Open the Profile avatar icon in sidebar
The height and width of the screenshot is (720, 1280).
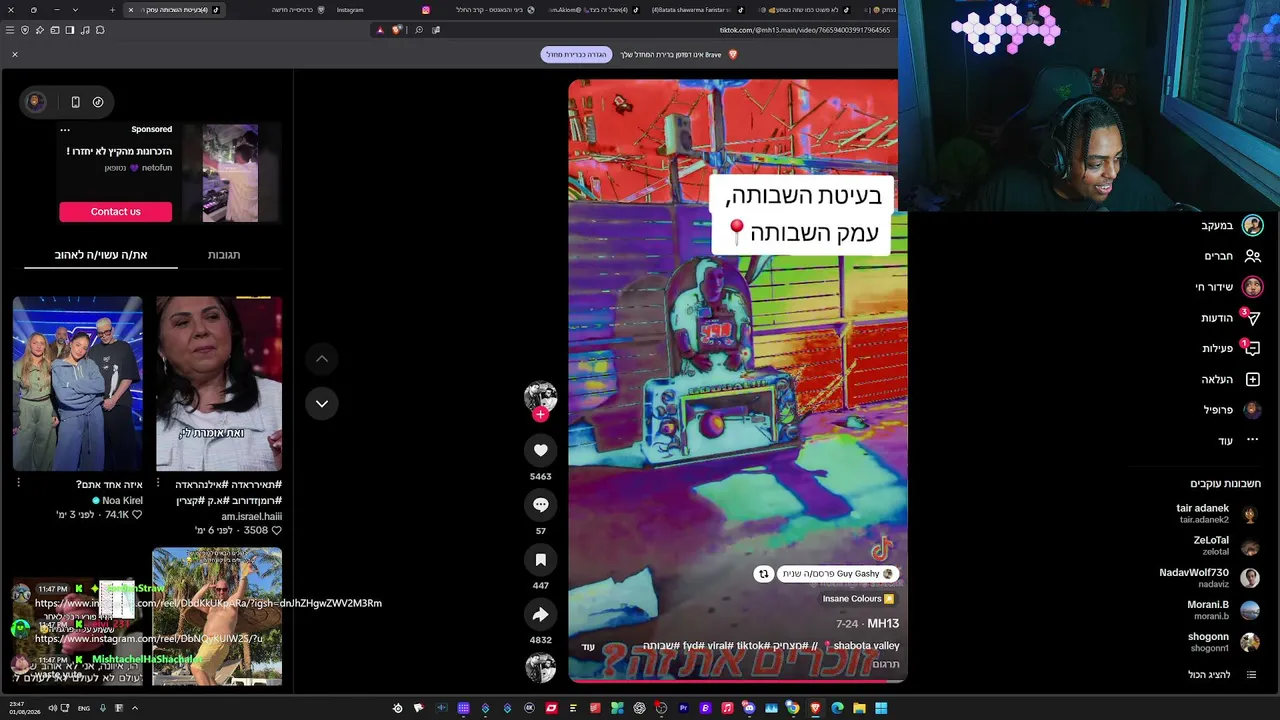(x=1252, y=410)
